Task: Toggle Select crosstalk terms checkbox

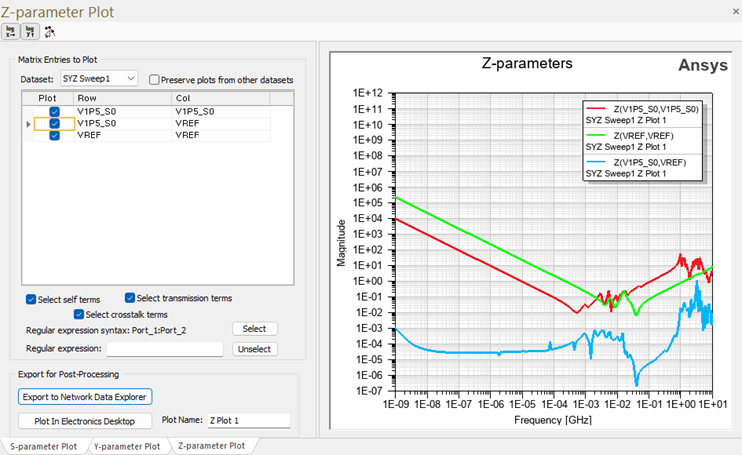Action: pos(80,314)
